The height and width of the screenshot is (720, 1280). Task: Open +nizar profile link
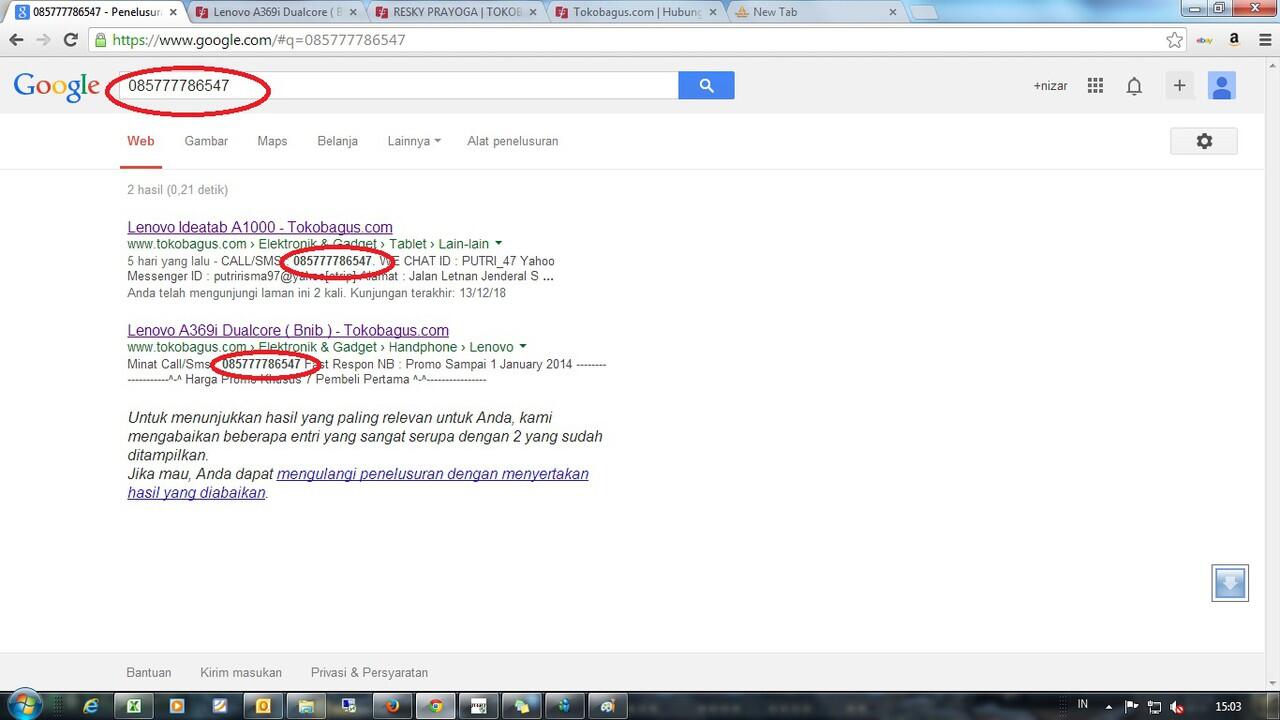coord(1050,86)
